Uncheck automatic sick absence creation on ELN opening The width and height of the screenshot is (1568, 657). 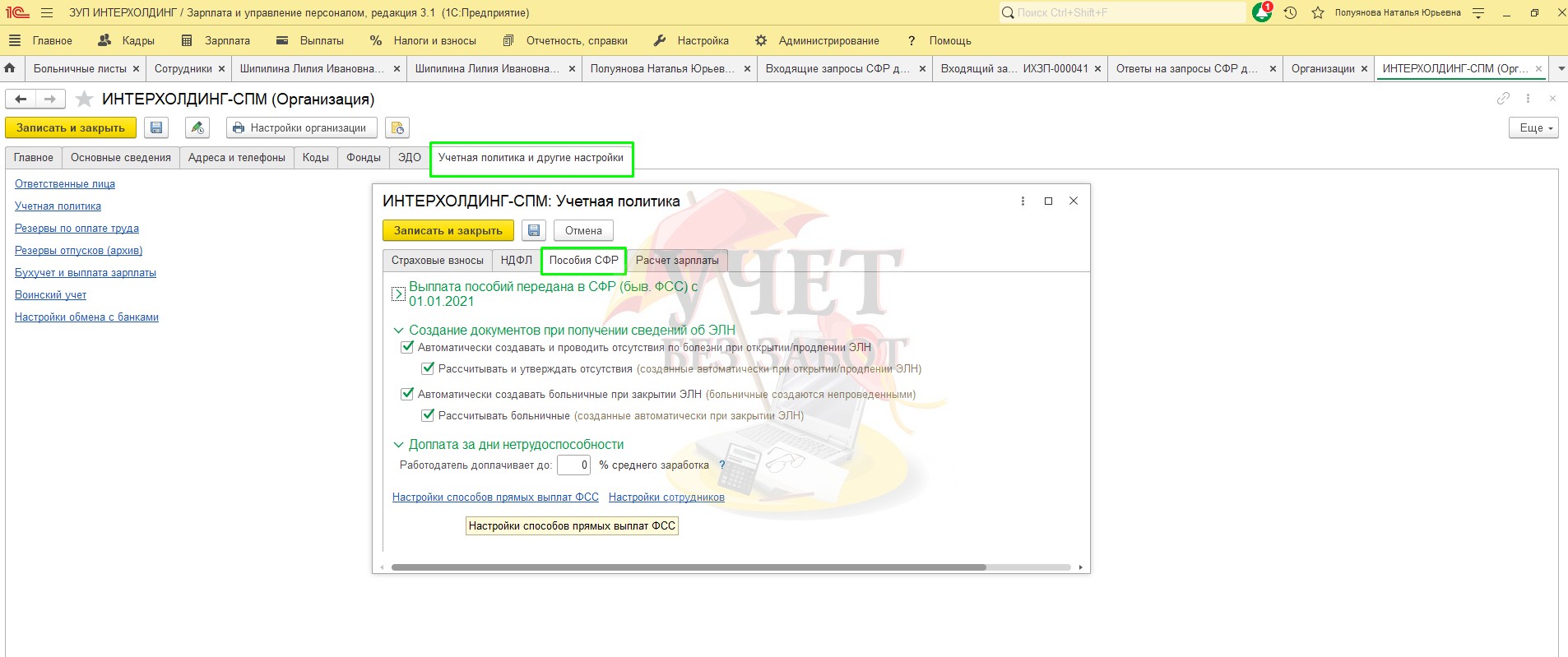(x=407, y=347)
